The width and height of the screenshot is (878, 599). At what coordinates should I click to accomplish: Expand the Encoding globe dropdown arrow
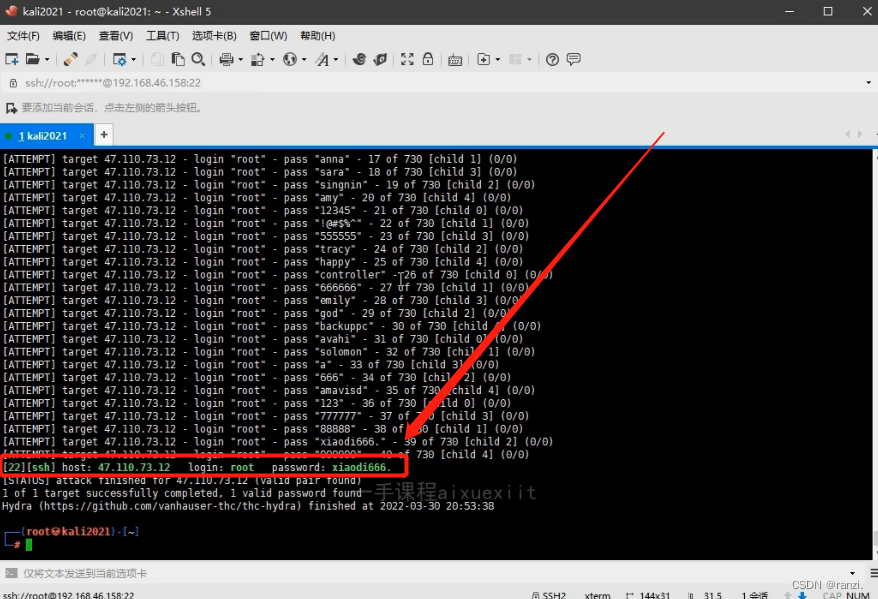(304, 59)
